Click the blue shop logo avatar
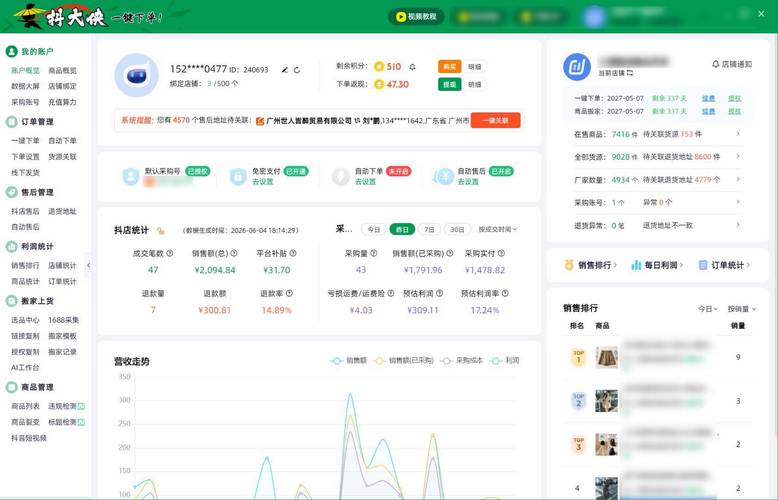The width and height of the screenshot is (778, 500). 577,67
